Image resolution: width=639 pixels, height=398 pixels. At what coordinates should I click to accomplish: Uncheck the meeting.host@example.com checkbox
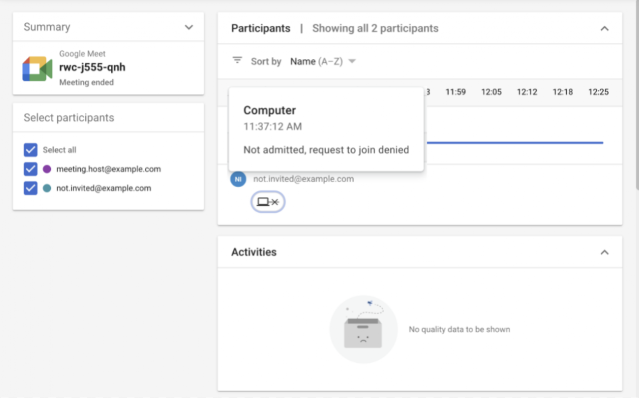[x=30, y=169]
